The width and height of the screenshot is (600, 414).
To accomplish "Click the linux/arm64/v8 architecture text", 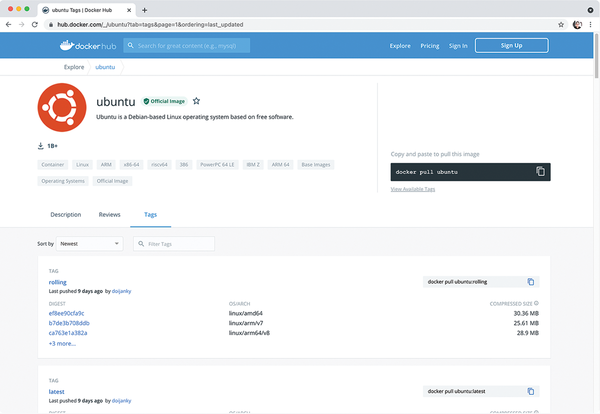I will click(249, 333).
